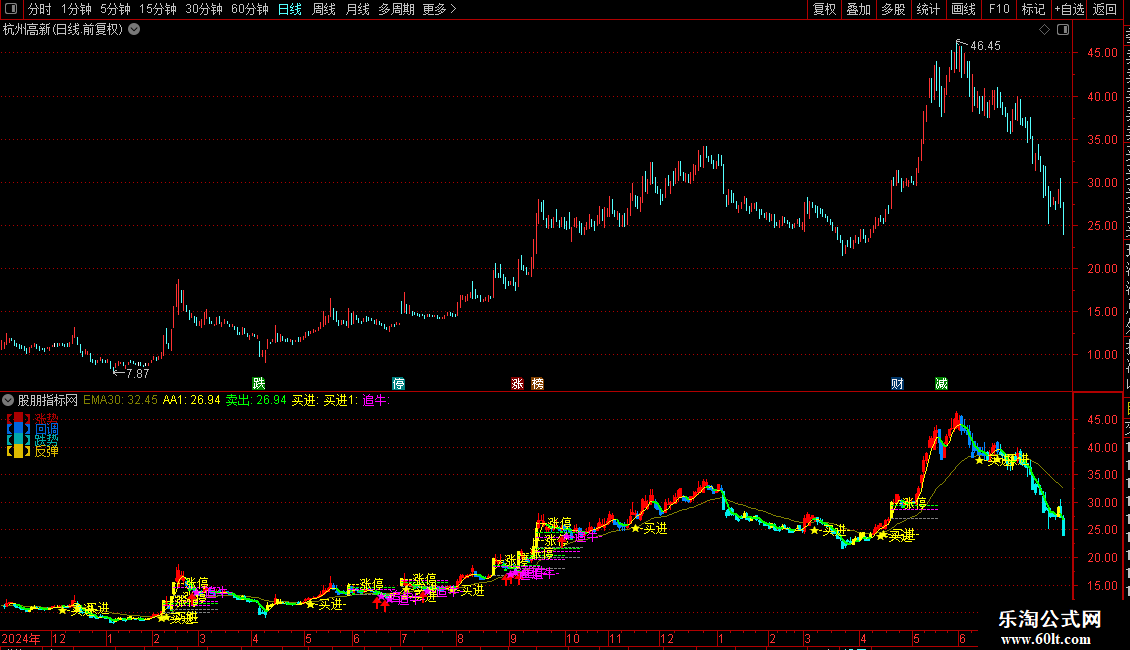Click 卖出: 26.94 indicator value
Image resolution: width=1130 pixels, height=650 pixels.
pyautogui.click(x=256, y=400)
